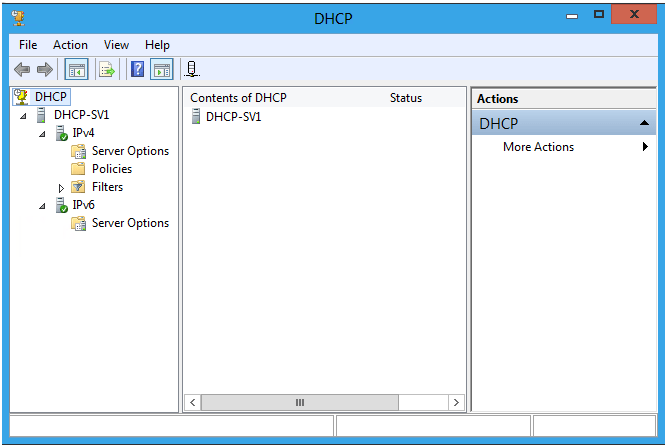667x447 pixels.
Task: Collapse the DHCP section in Actions pane
Action: point(644,123)
